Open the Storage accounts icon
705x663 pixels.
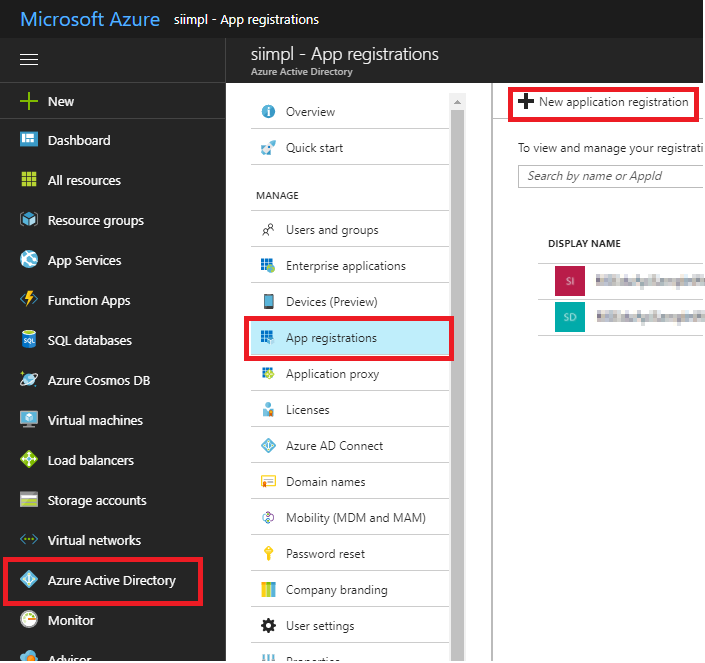(29, 499)
